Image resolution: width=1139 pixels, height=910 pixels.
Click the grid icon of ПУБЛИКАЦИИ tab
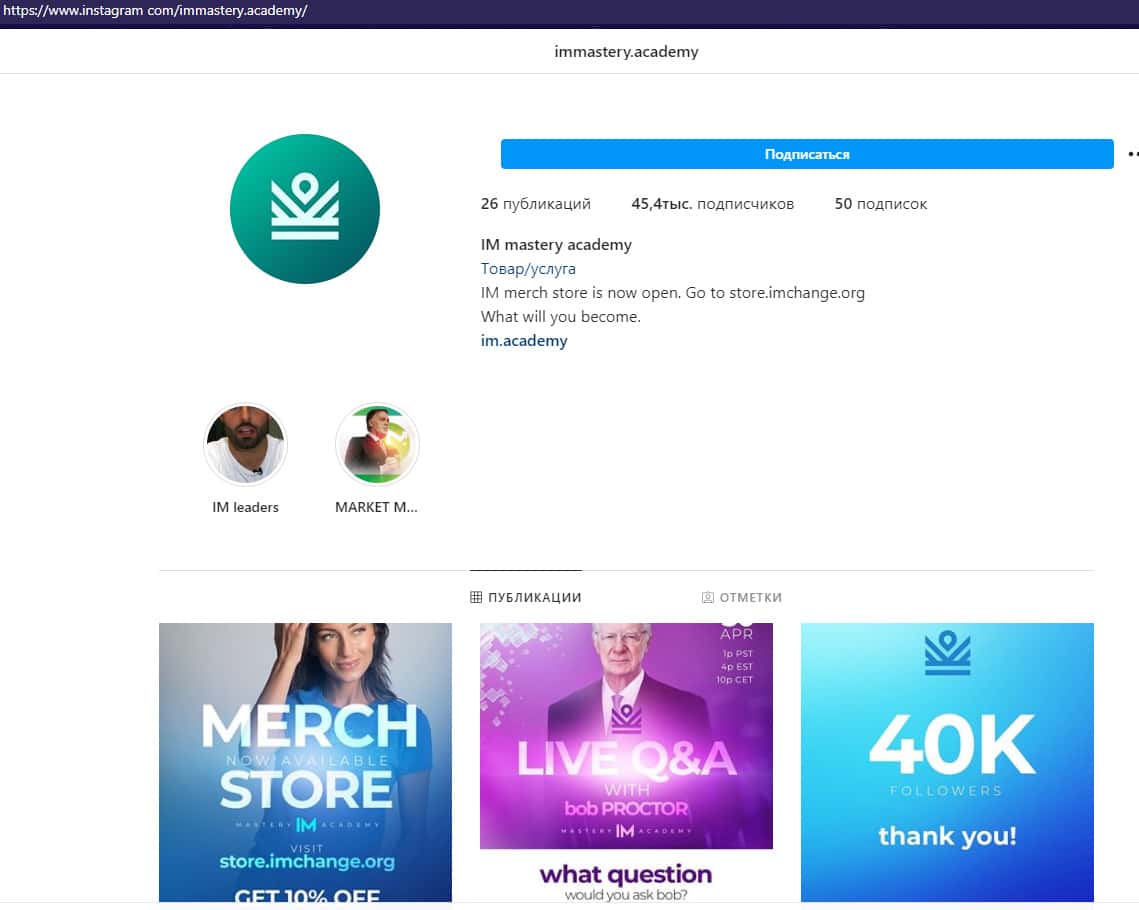(476, 597)
